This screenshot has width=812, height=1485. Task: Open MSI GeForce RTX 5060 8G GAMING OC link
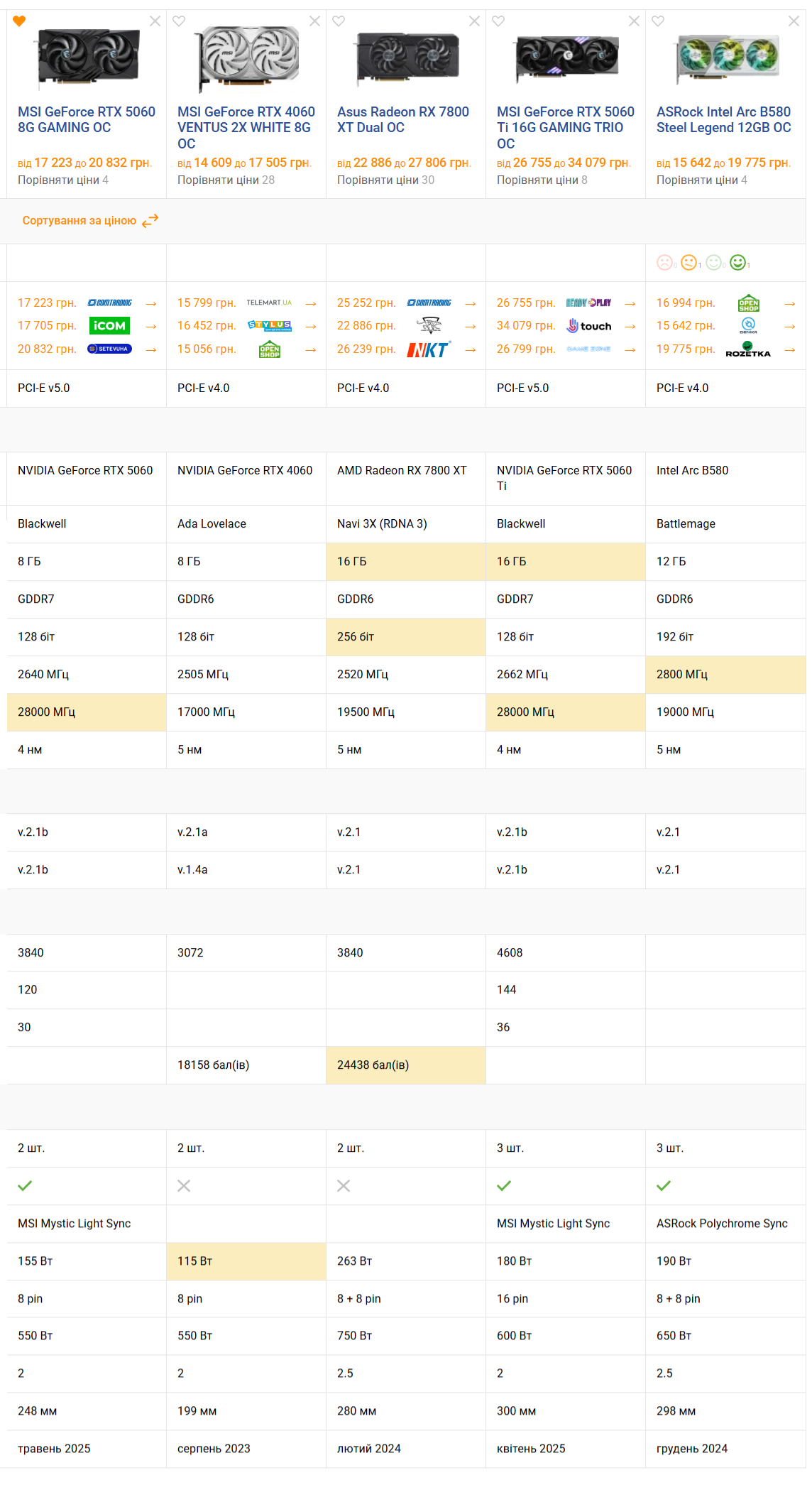tap(87, 120)
